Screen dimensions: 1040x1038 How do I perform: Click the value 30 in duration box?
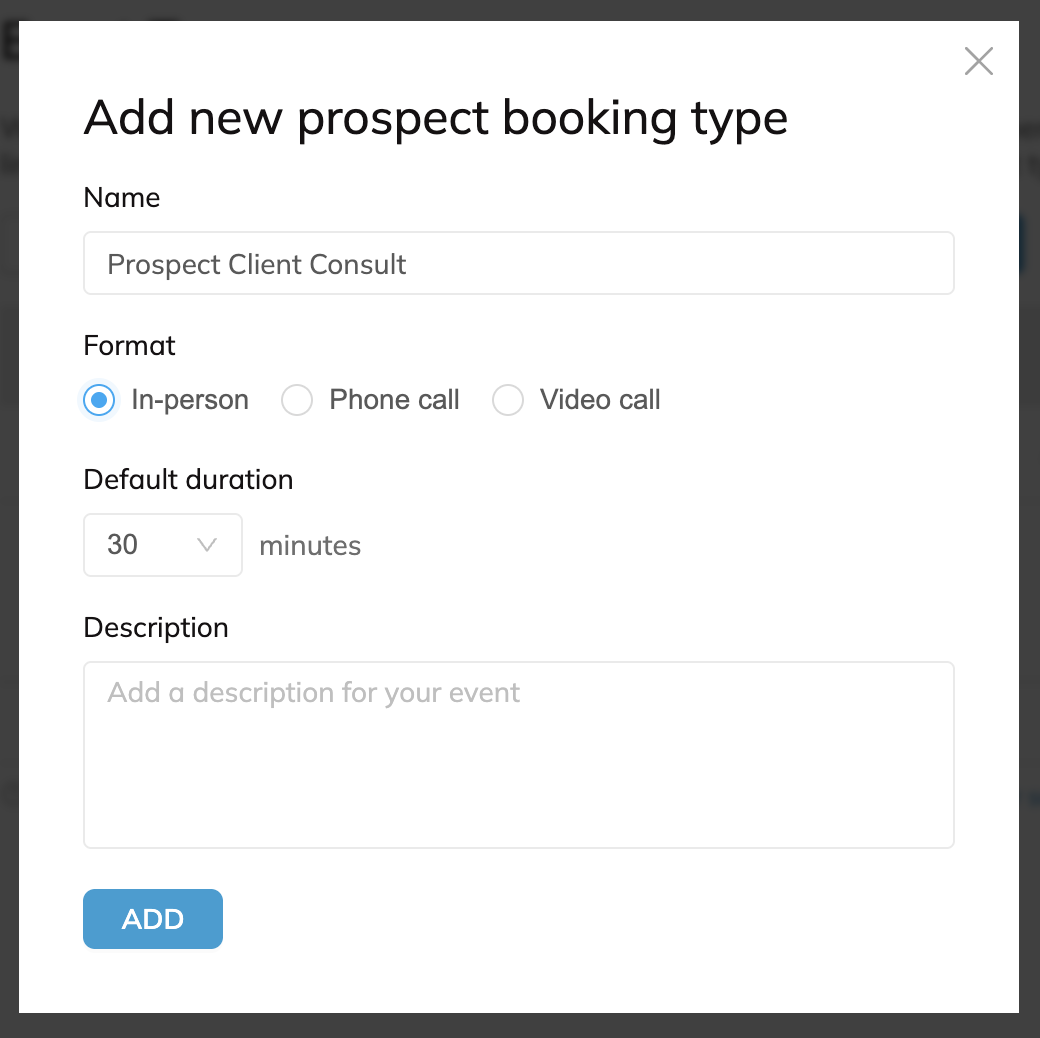[x=123, y=545]
